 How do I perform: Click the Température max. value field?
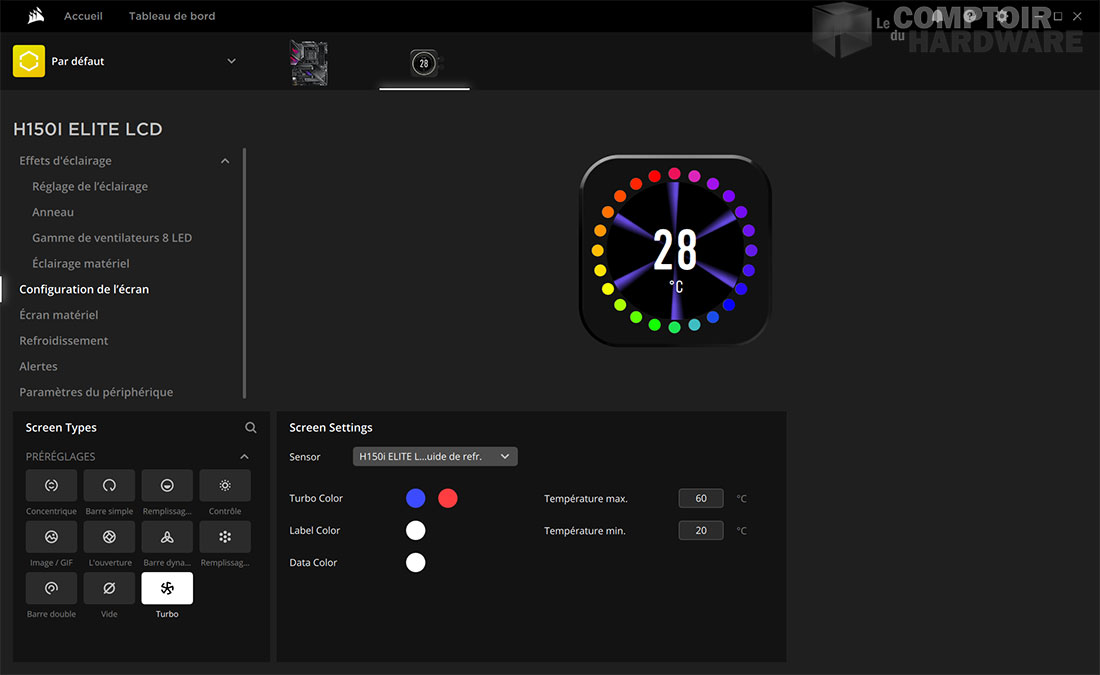click(700, 498)
